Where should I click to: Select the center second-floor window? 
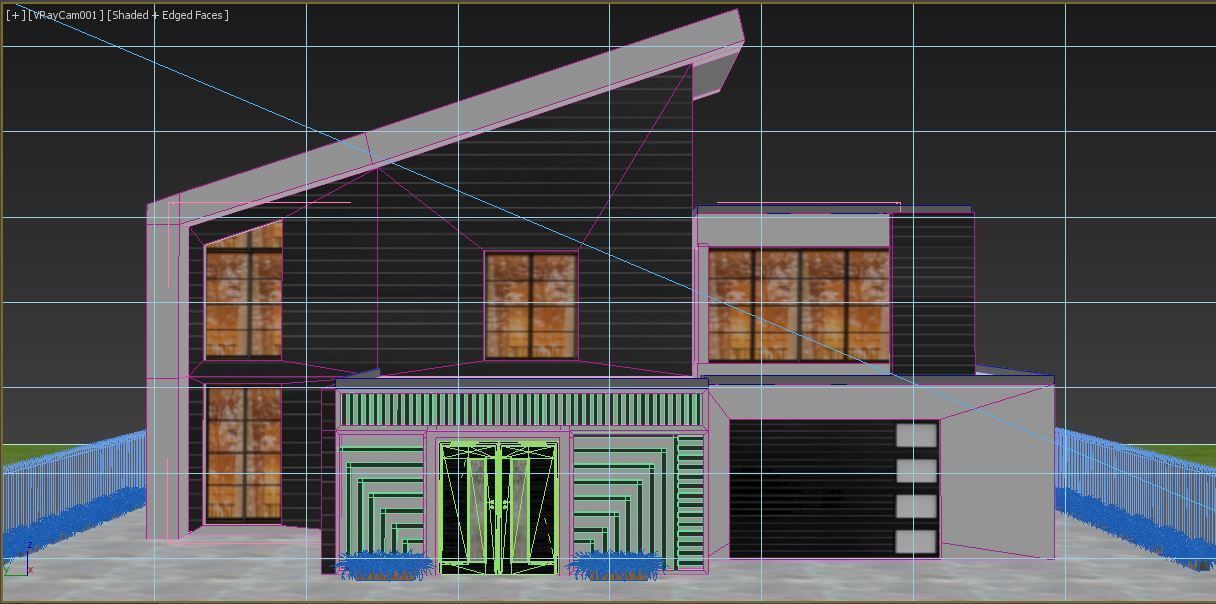[x=531, y=305]
